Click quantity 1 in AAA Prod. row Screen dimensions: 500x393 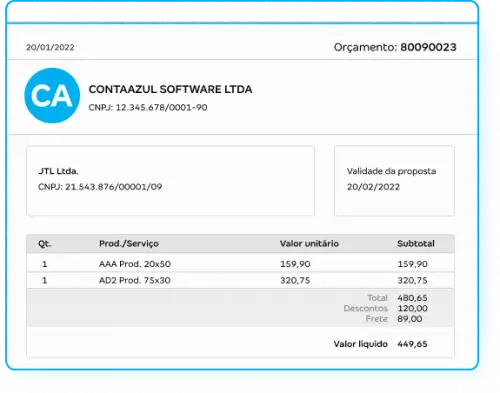coord(44,264)
